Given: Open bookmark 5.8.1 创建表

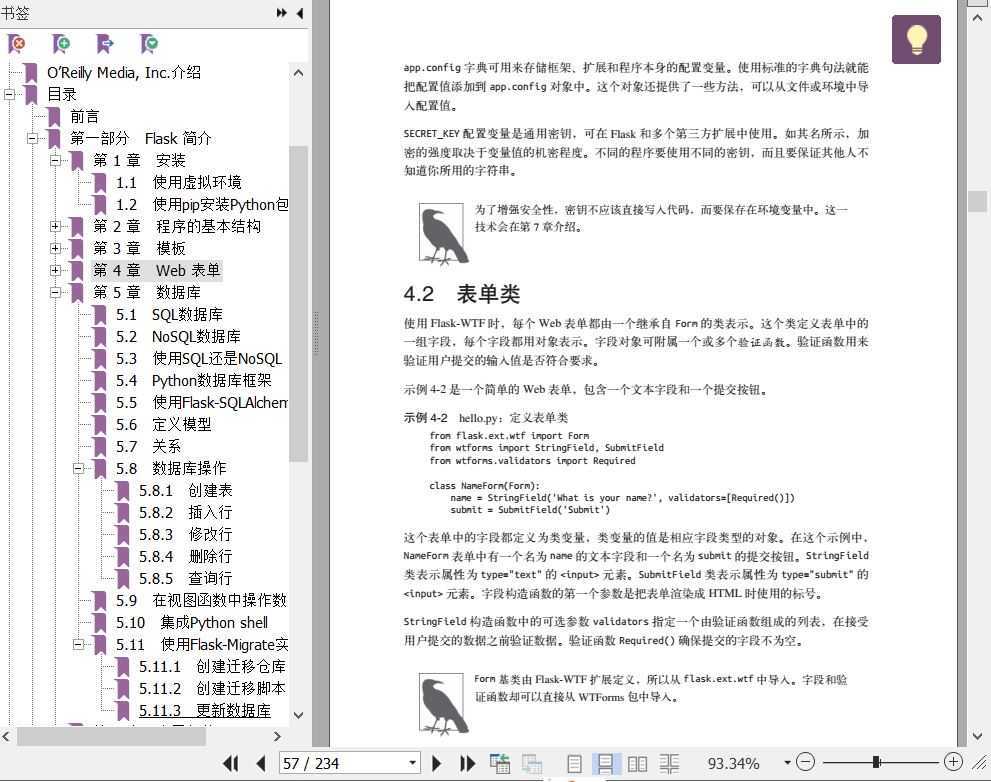Looking at the screenshot, I should tap(186, 491).
